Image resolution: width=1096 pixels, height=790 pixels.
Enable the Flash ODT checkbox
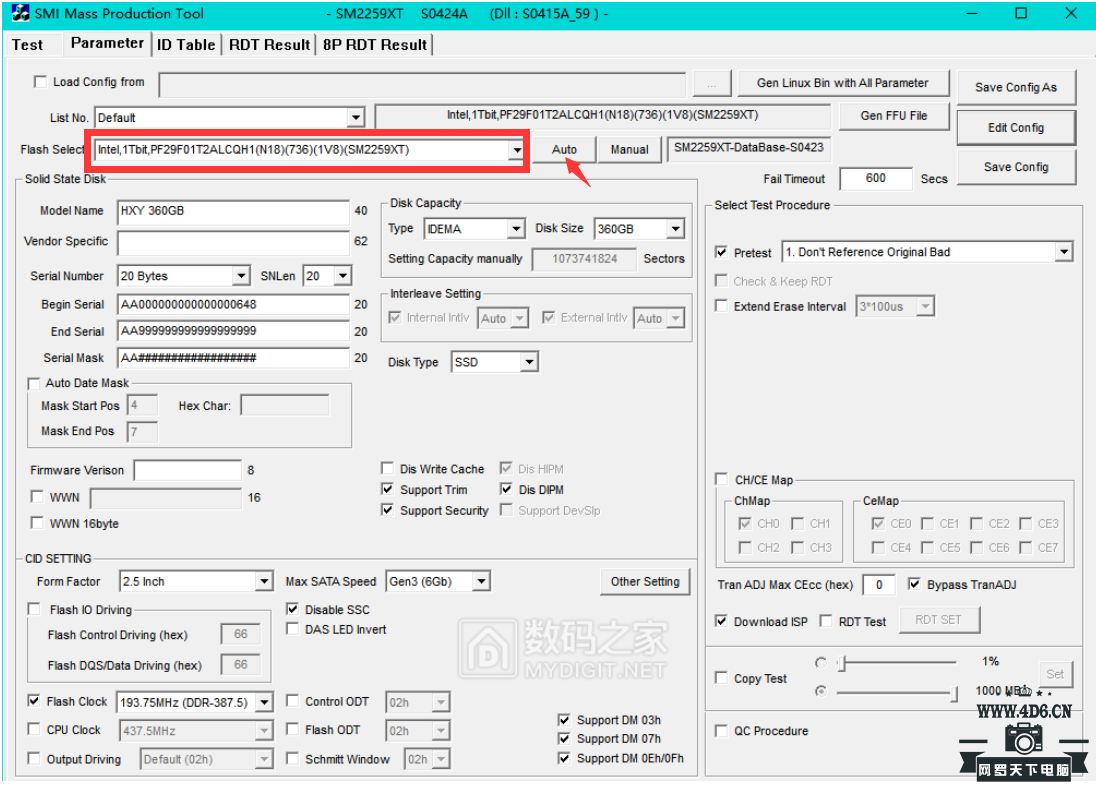(293, 730)
